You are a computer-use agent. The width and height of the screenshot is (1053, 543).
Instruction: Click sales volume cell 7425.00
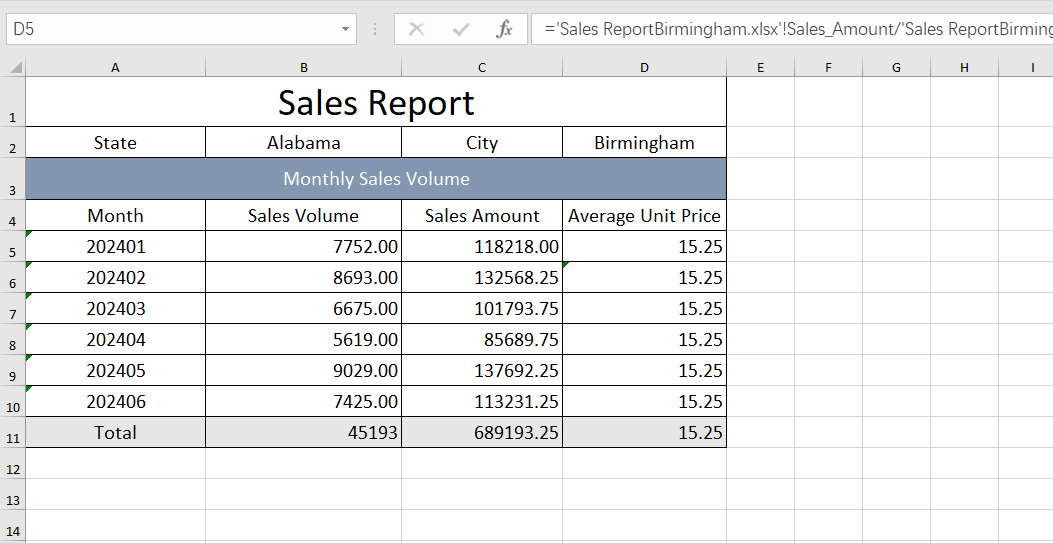(304, 401)
